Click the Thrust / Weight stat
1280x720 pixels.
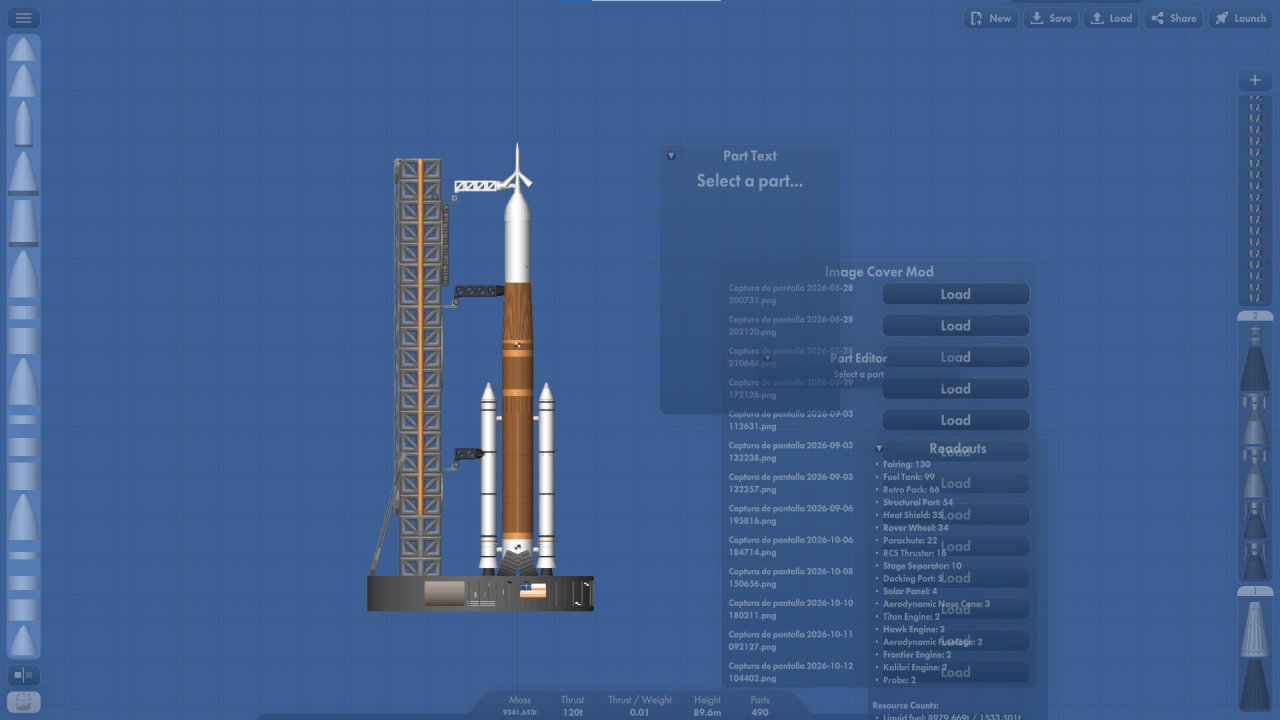[640, 706]
